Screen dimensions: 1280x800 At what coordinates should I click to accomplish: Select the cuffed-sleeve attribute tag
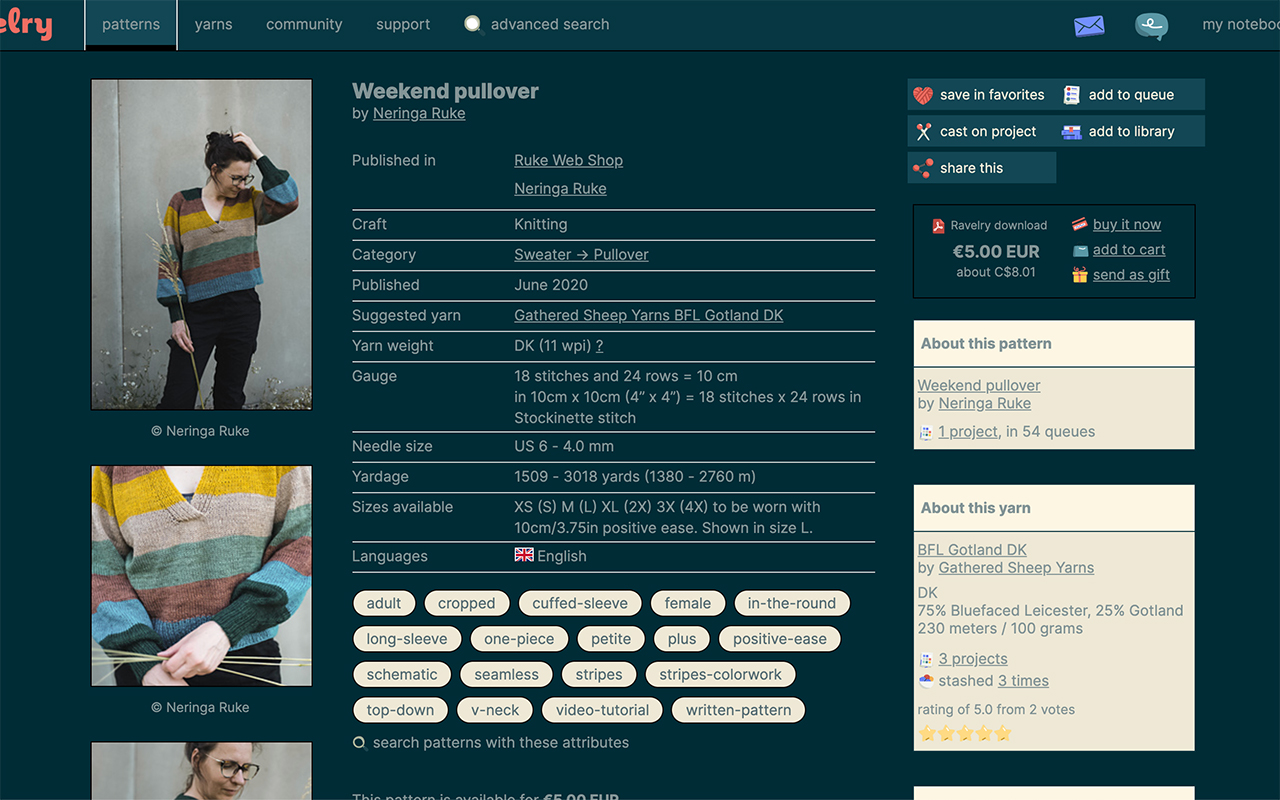pyautogui.click(x=580, y=603)
